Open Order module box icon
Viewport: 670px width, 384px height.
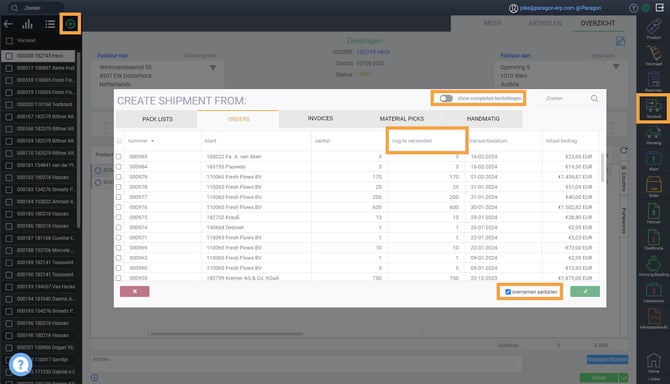[x=653, y=187]
